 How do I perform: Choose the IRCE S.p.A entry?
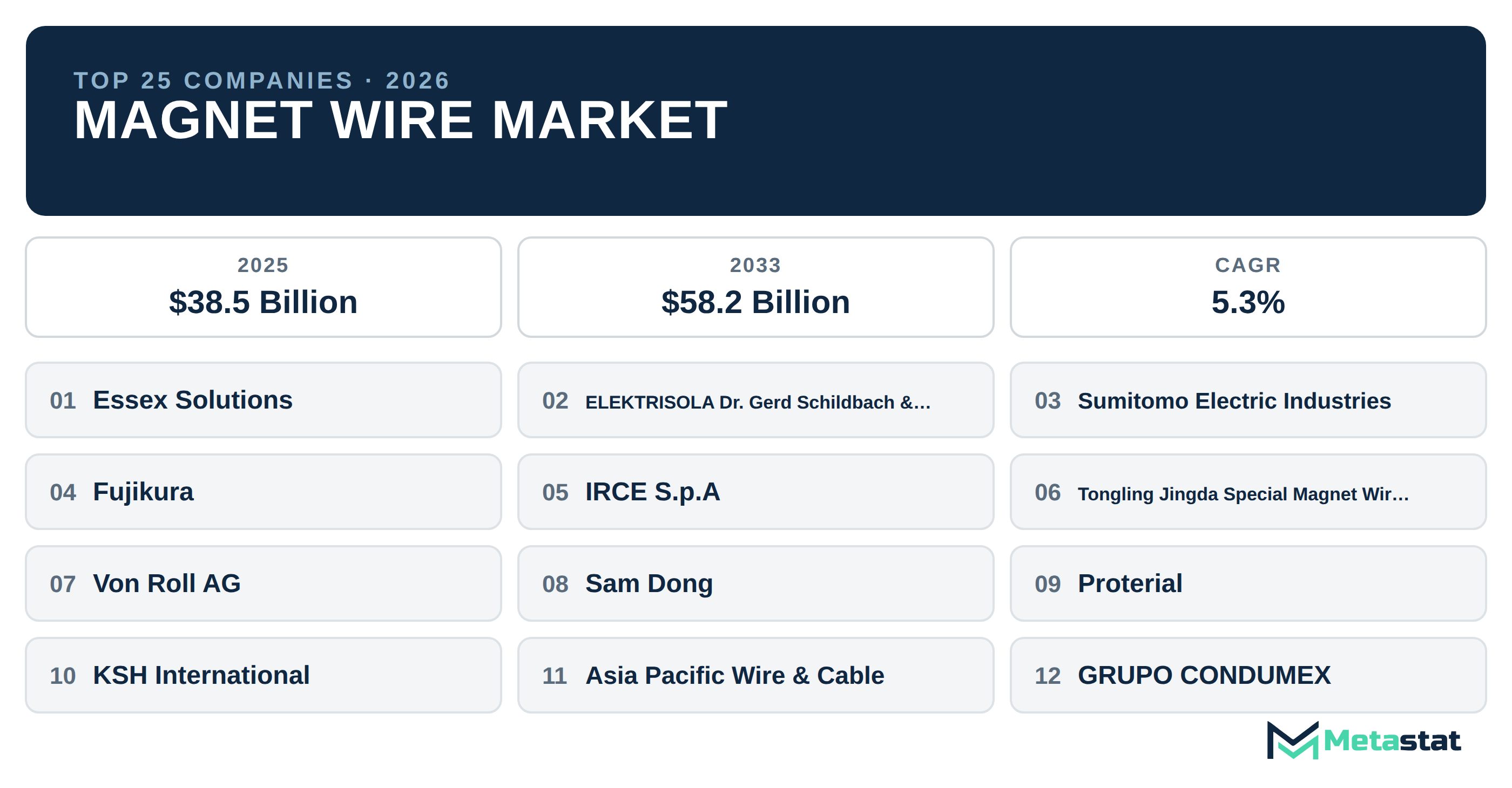(756, 492)
